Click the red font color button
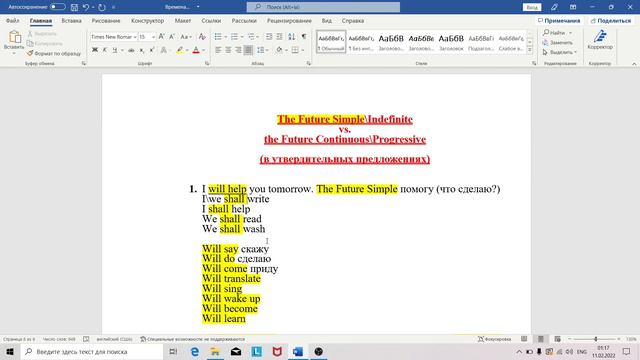The width and height of the screenshot is (640, 360). [196, 50]
